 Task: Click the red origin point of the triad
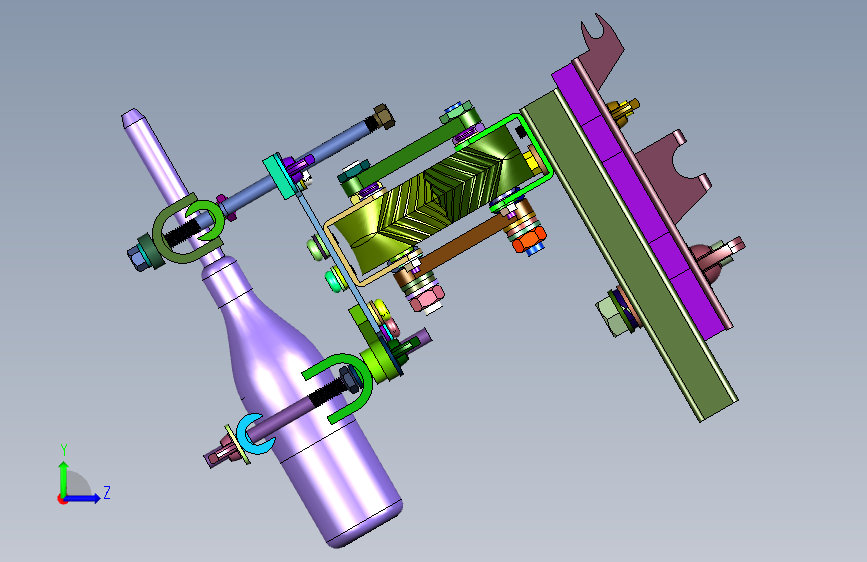pos(62,499)
